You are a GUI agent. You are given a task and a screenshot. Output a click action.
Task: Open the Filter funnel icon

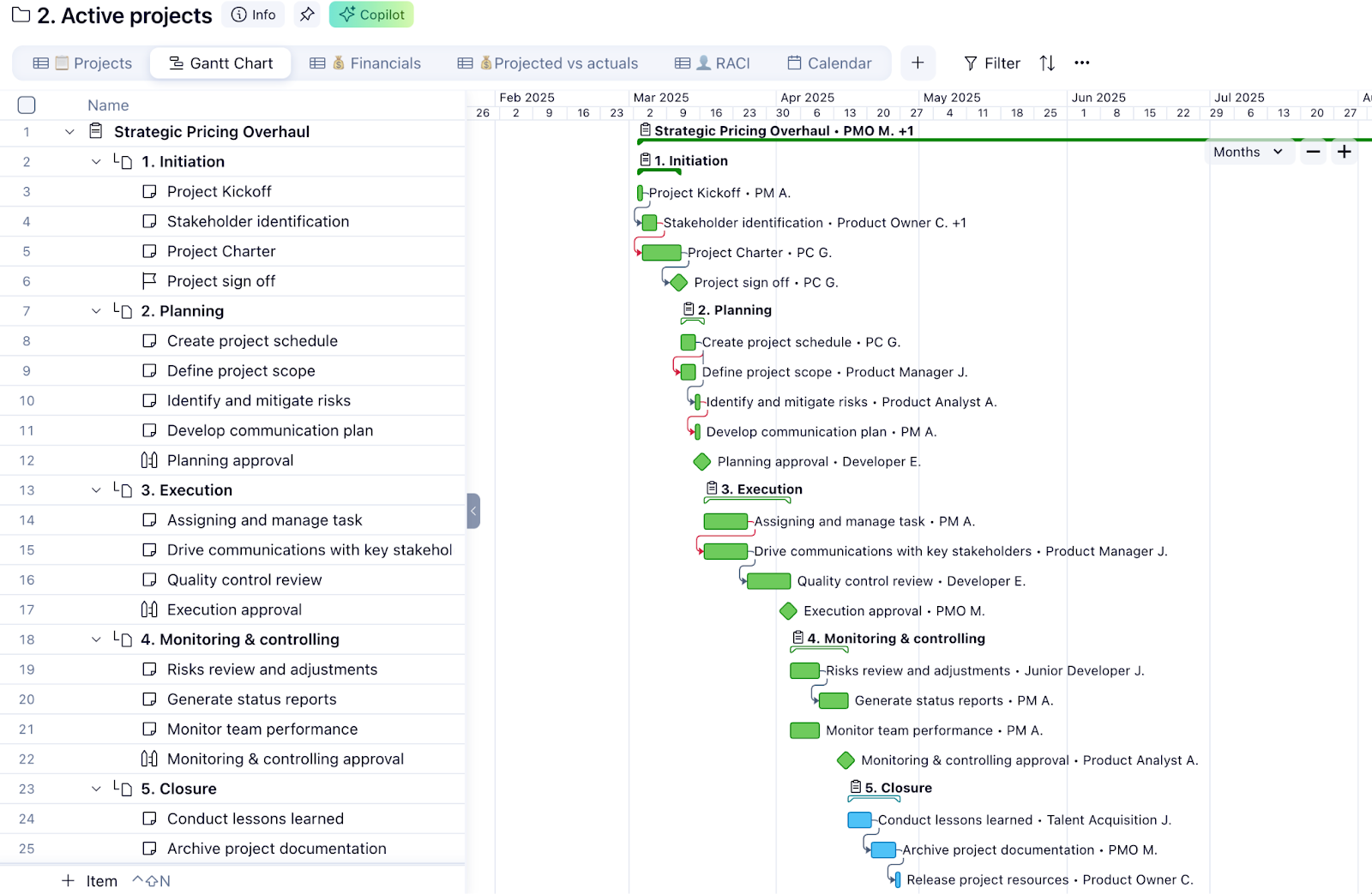(969, 63)
